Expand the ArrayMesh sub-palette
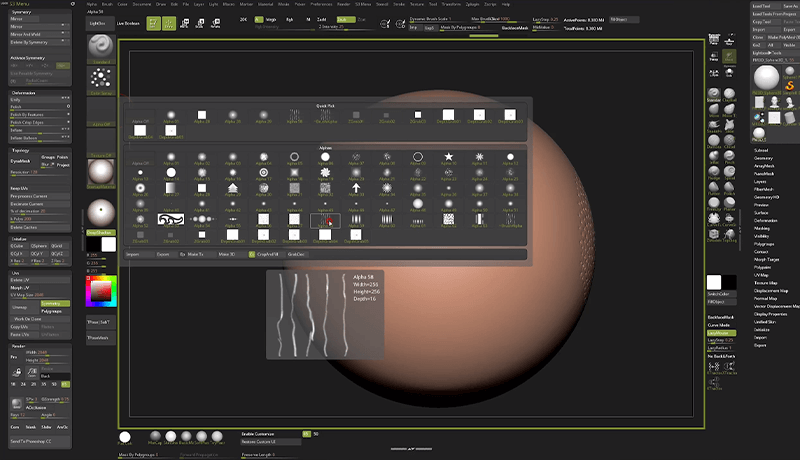Viewport: 800px width, 460px height. [x=764, y=166]
